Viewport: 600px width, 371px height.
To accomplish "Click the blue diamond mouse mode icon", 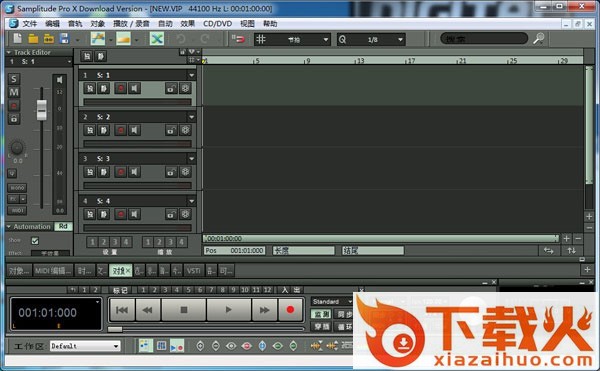I will 262,346.
